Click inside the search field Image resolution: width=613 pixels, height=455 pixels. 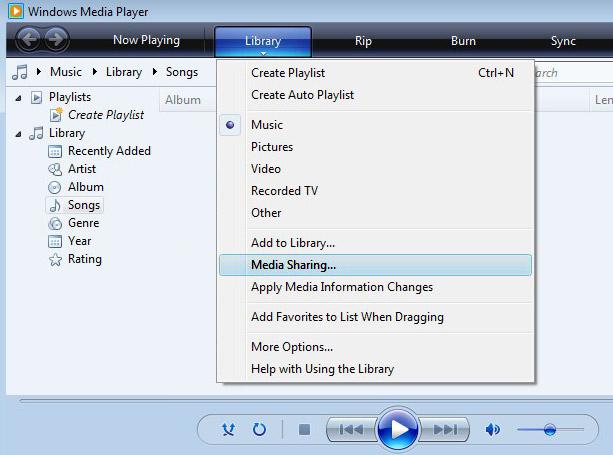pyautogui.click(x=573, y=73)
